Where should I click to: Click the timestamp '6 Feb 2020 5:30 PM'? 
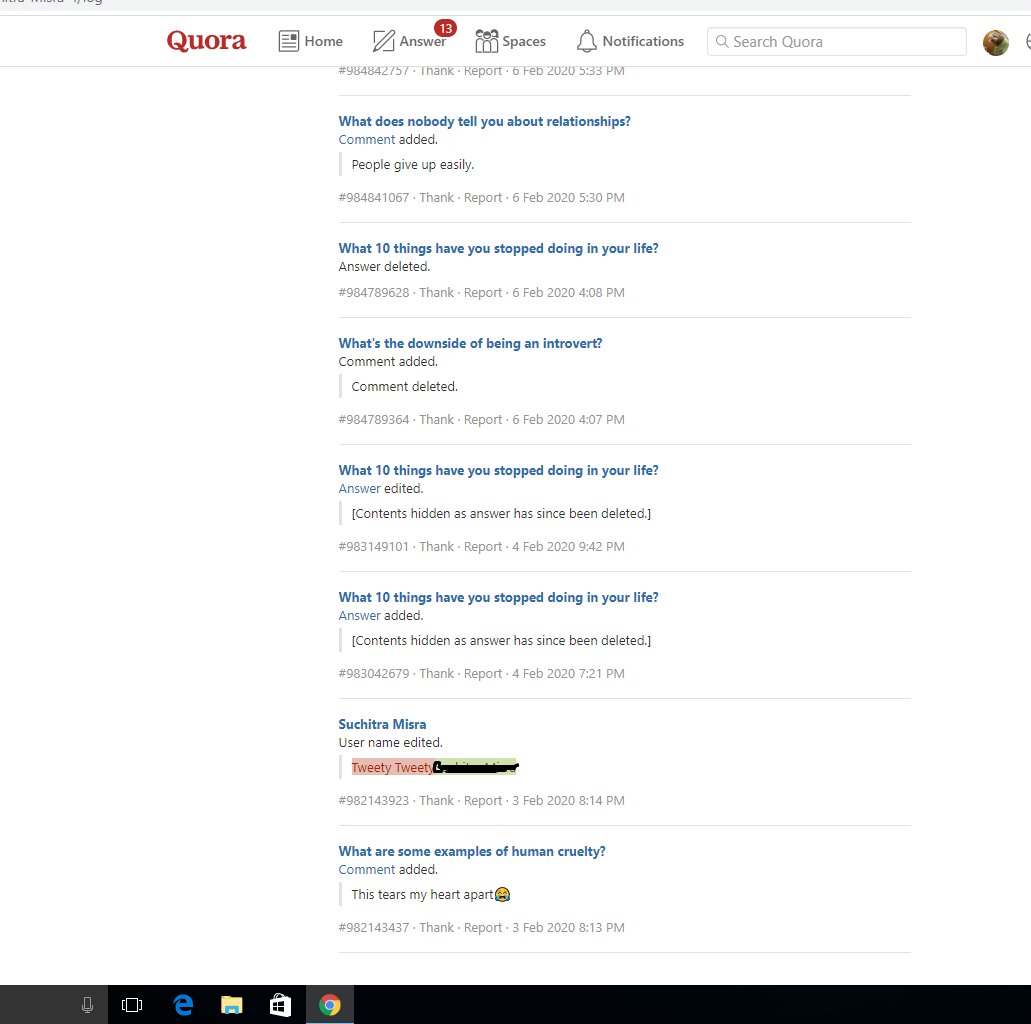568,197
